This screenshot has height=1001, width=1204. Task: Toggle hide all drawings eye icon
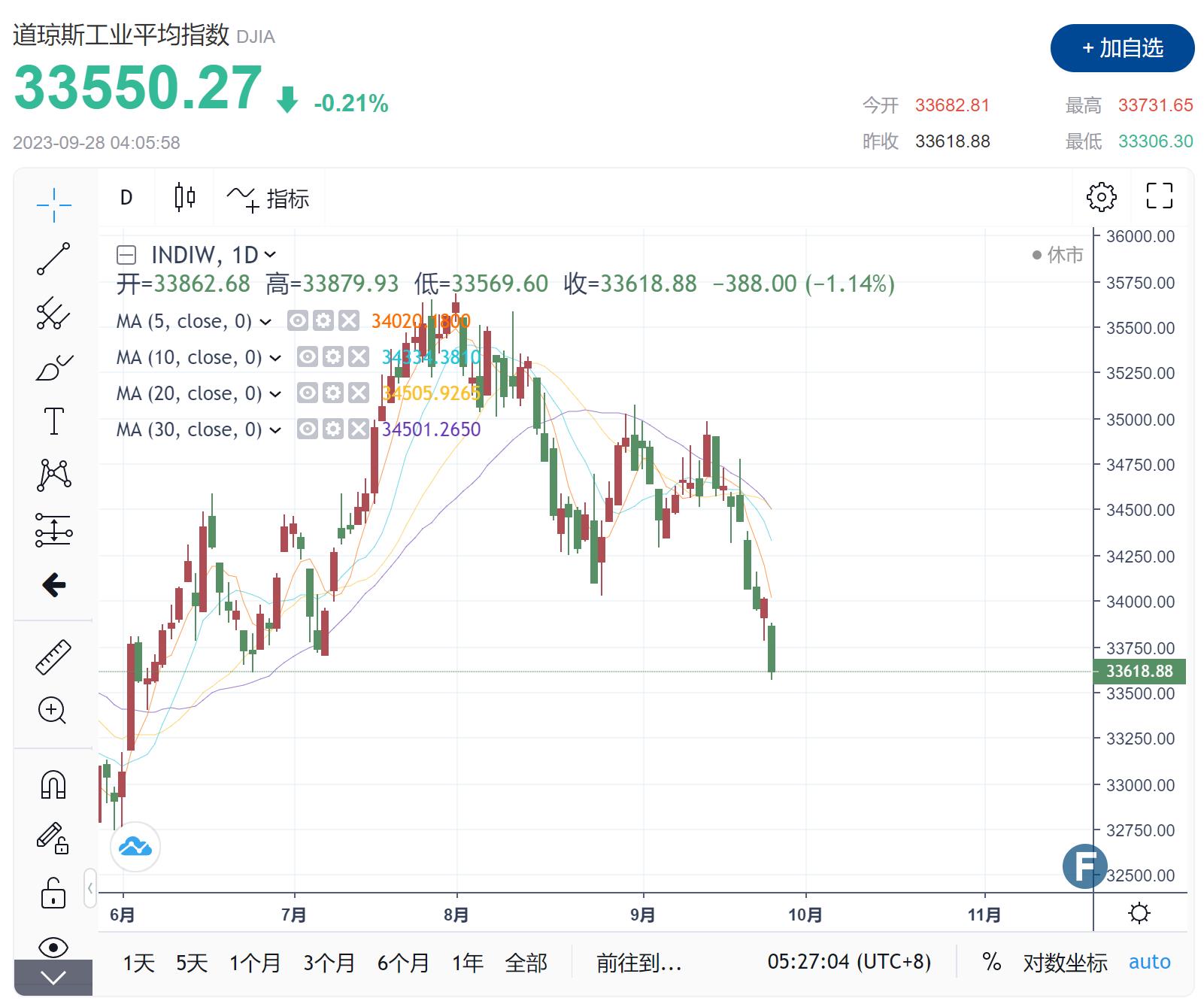pyautogui.click(x=53, y=947)
